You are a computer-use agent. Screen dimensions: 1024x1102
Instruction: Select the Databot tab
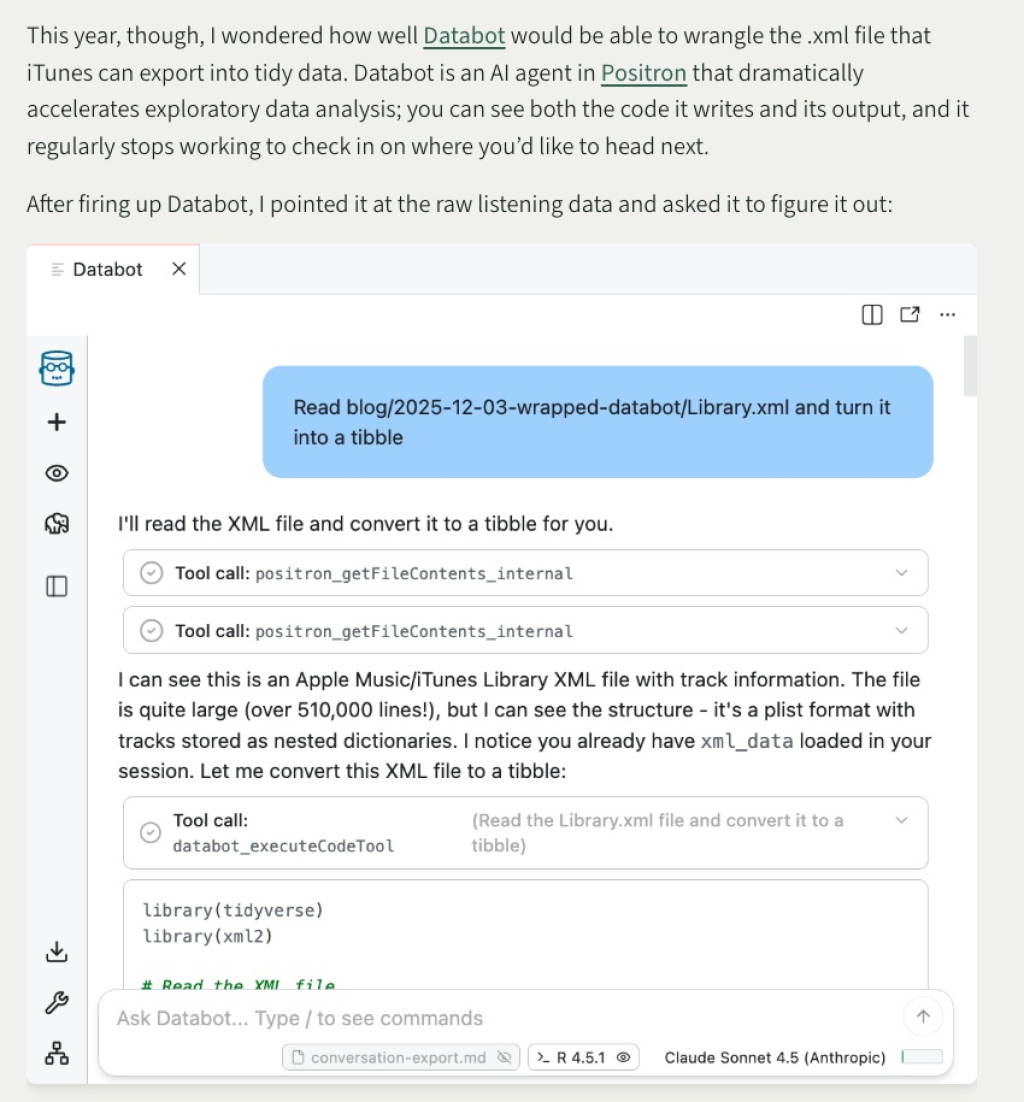pyautogui.click(x=107, y=269)
